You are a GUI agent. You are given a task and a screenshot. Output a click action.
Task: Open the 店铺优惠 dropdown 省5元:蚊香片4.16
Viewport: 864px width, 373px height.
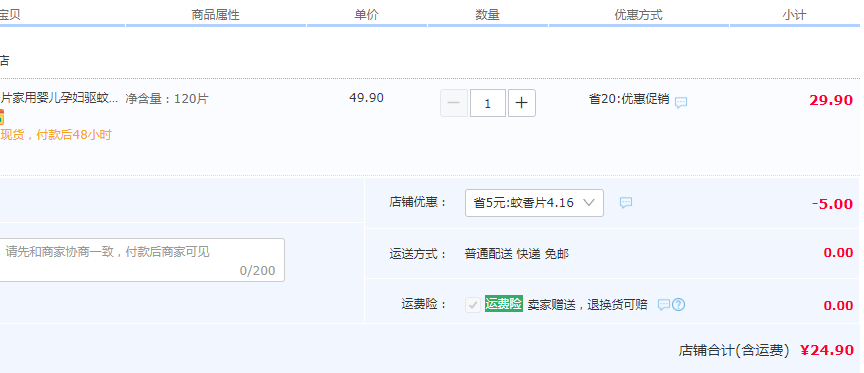534,203
